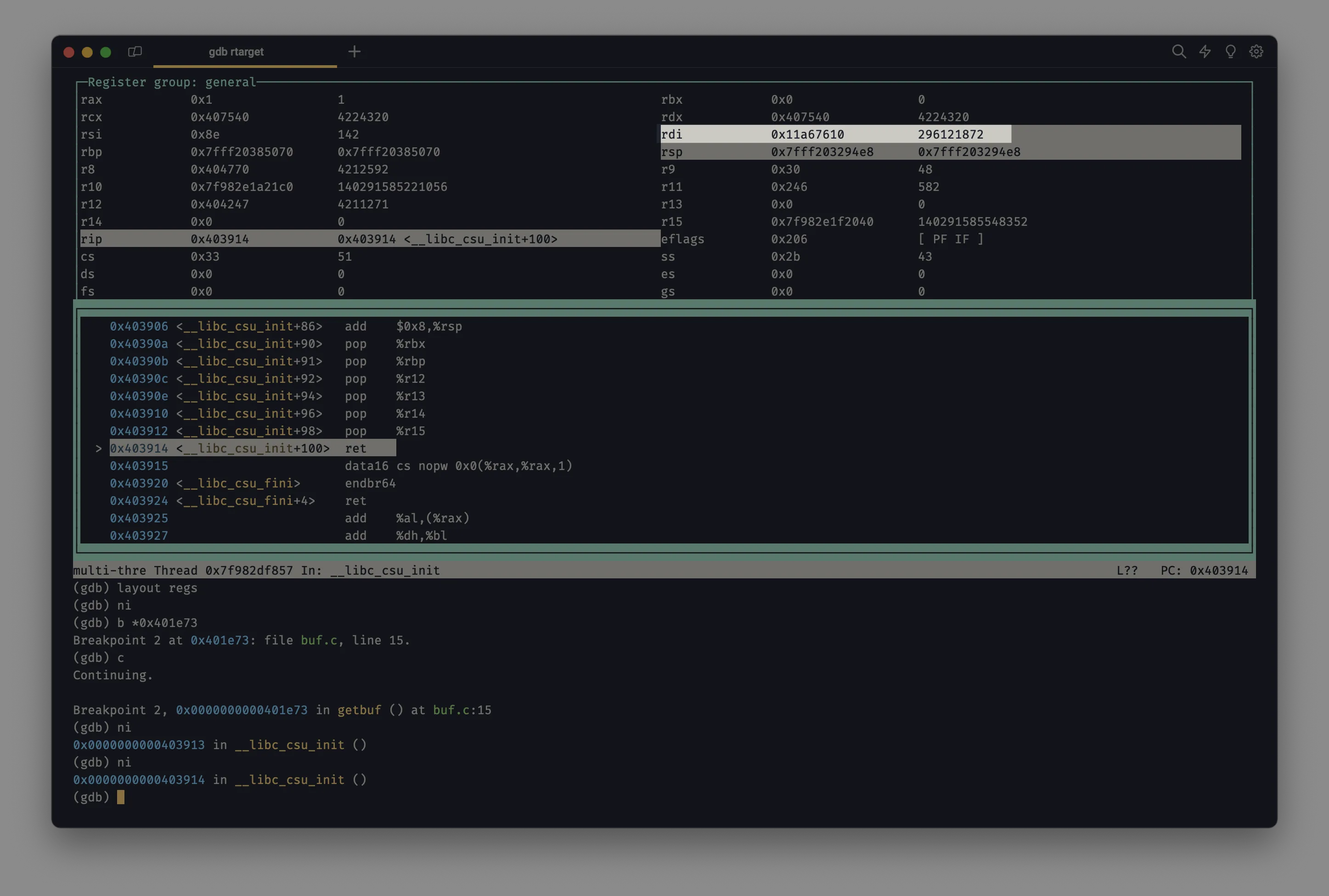Click the layout regs command line

click(x=135, y=588)
